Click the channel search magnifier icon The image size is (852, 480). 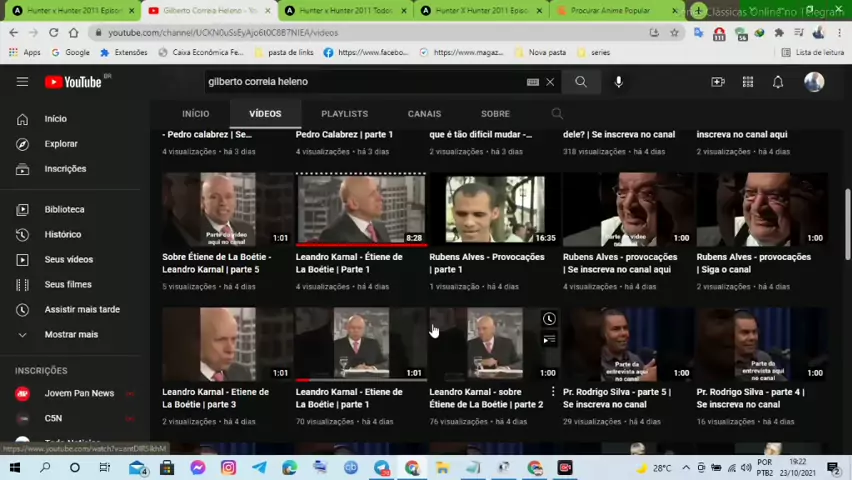point(557,114)
